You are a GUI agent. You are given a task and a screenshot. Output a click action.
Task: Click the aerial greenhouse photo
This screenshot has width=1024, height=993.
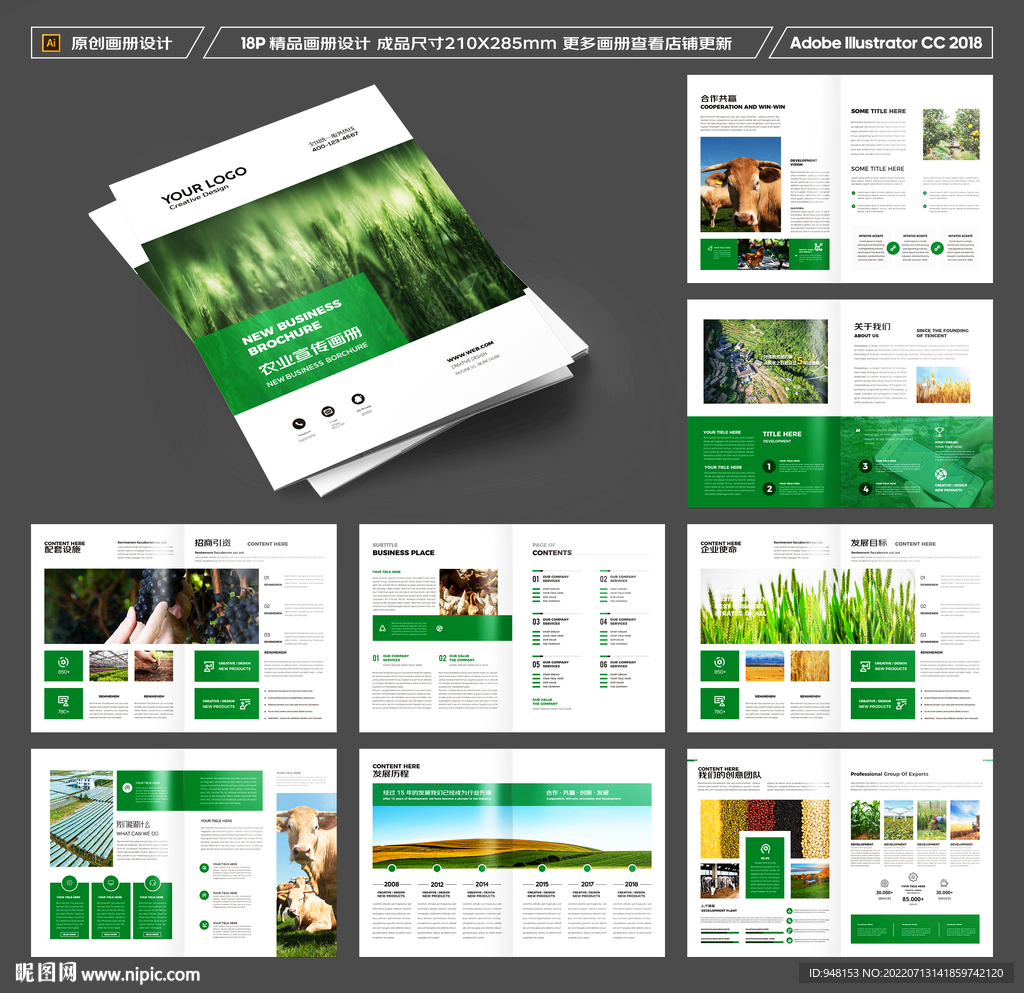[82, 818]
